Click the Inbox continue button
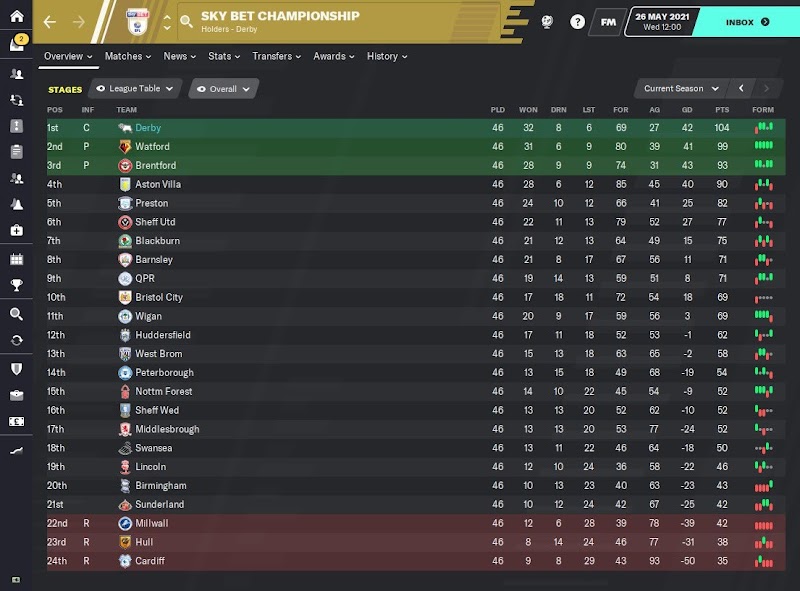This screenshot has width=800, height=591. 747,22
